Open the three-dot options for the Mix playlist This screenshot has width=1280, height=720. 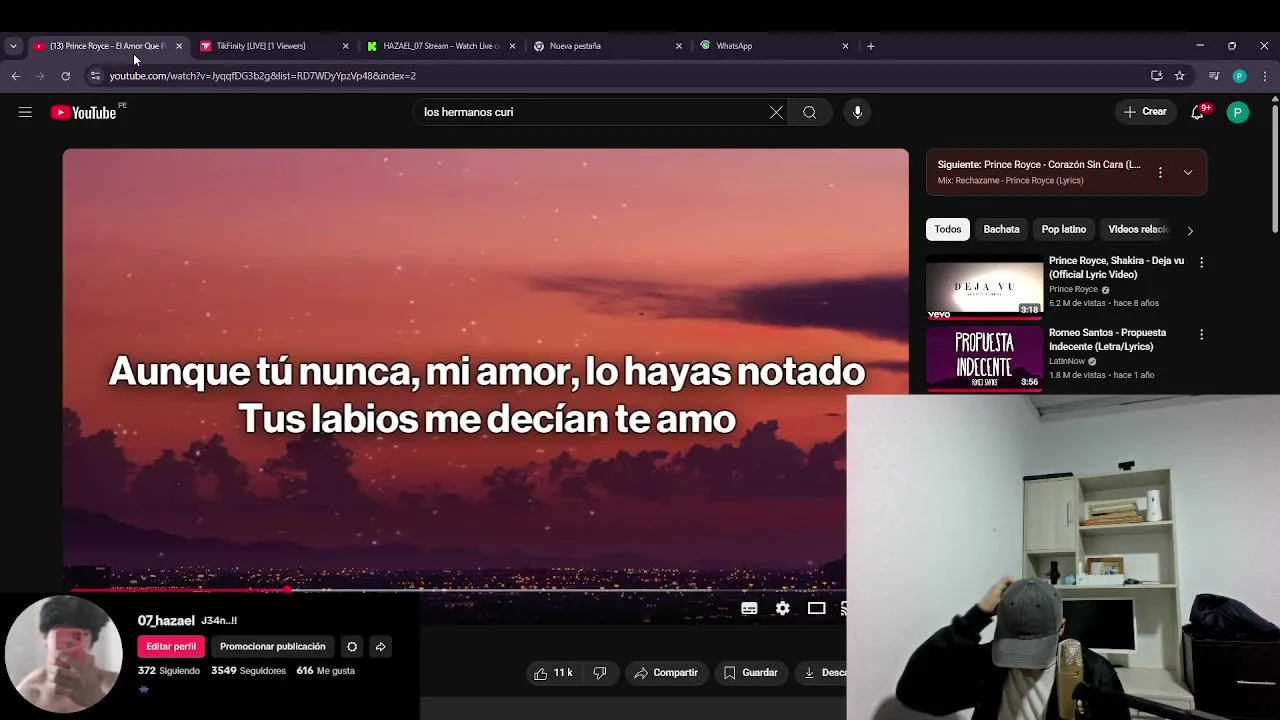(1160, 172)
